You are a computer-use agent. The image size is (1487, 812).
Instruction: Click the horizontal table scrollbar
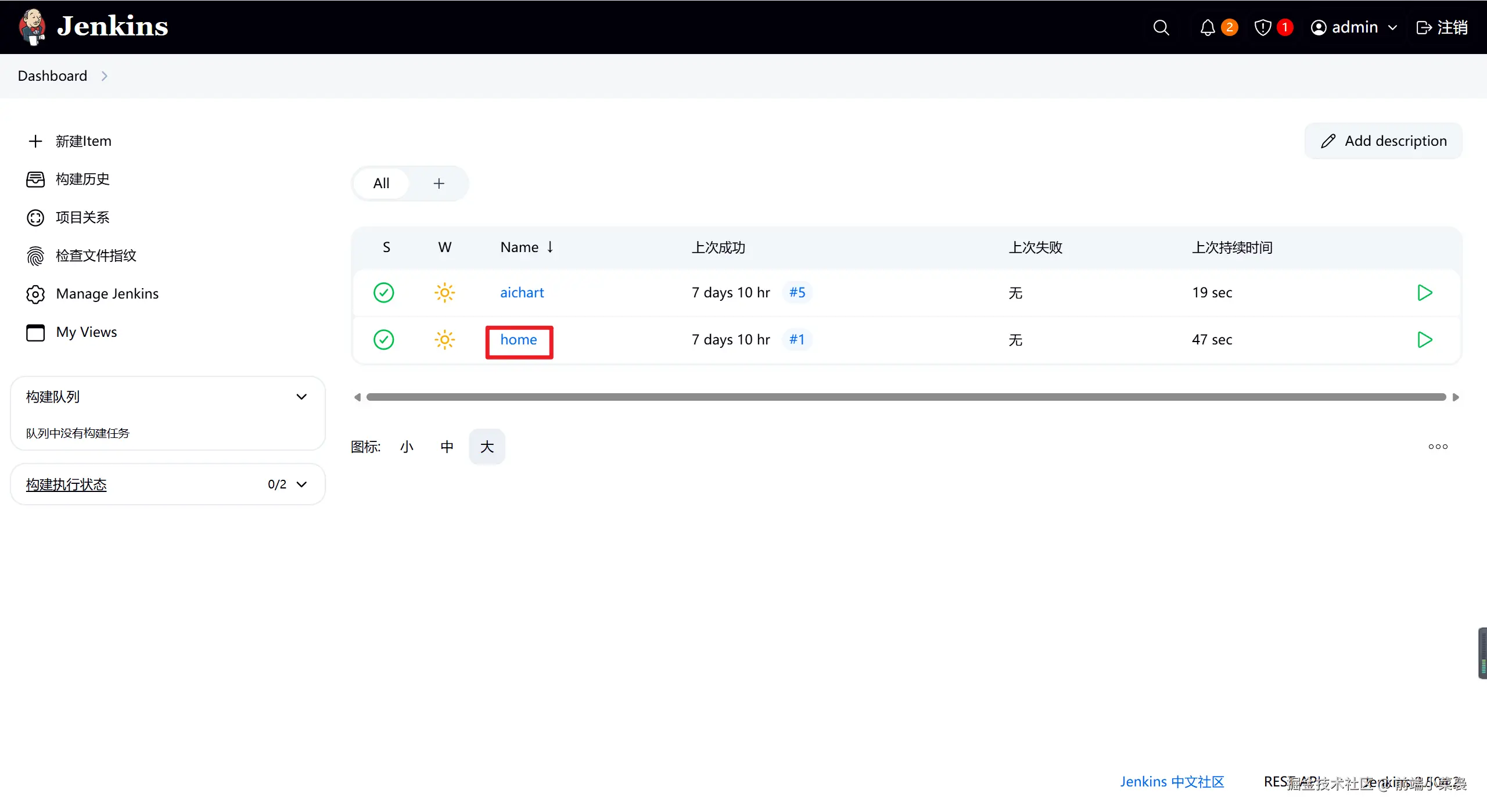coord(906,397)
